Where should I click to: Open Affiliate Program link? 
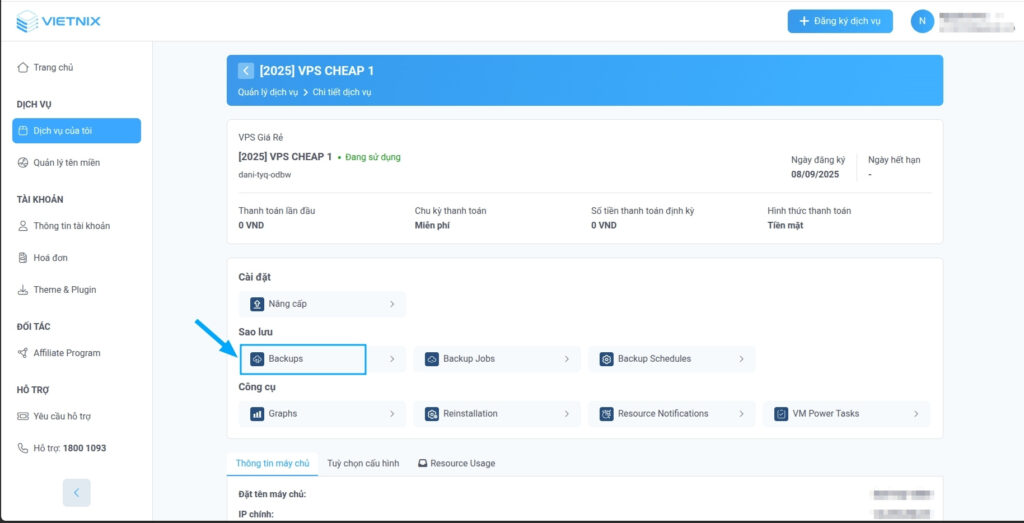(x=76, y=353)
